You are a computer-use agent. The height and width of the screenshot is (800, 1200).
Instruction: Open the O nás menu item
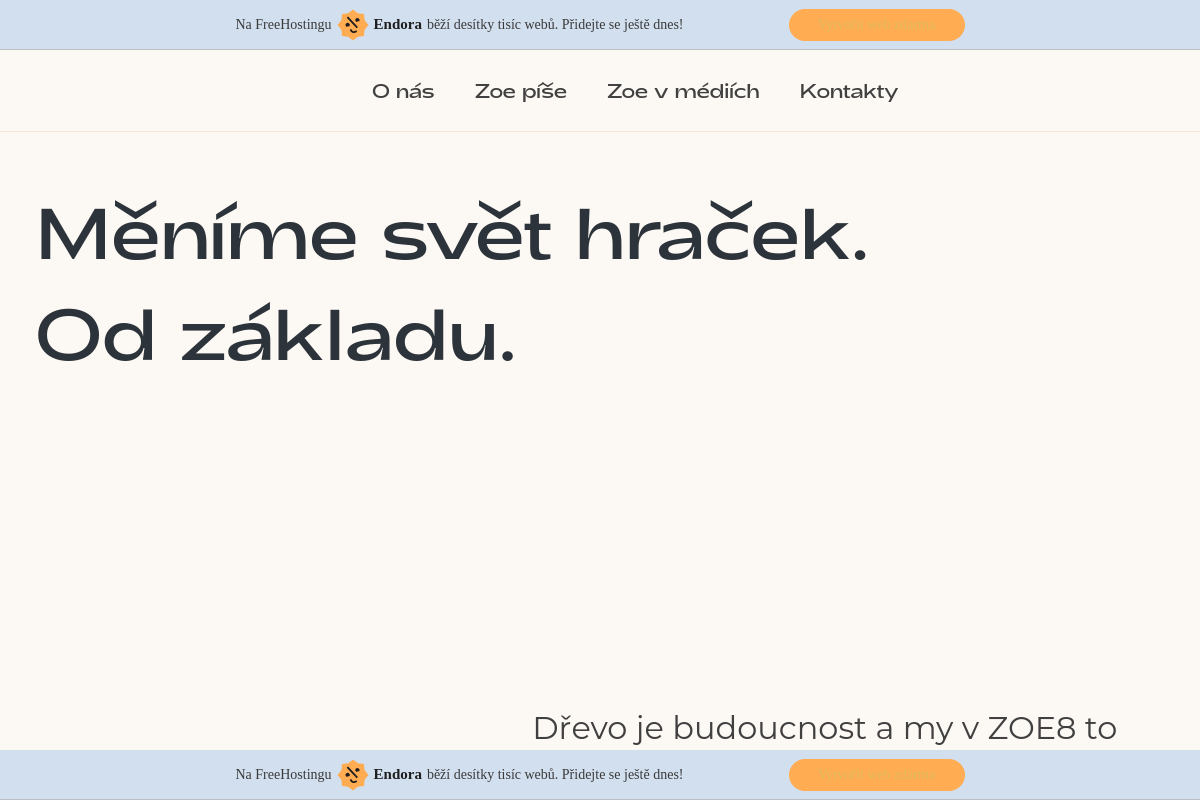[403, 92]
